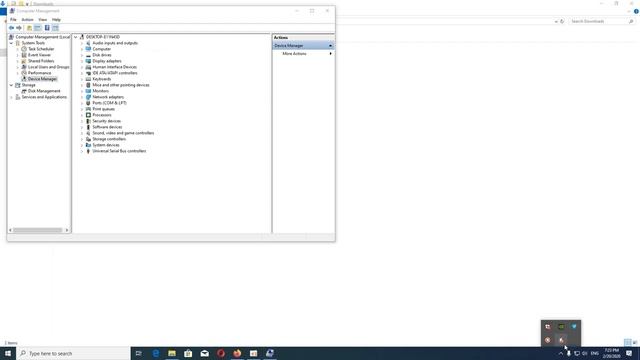
Task: Open Microsoft Edge from the taskbar
Action: [156, 353]
